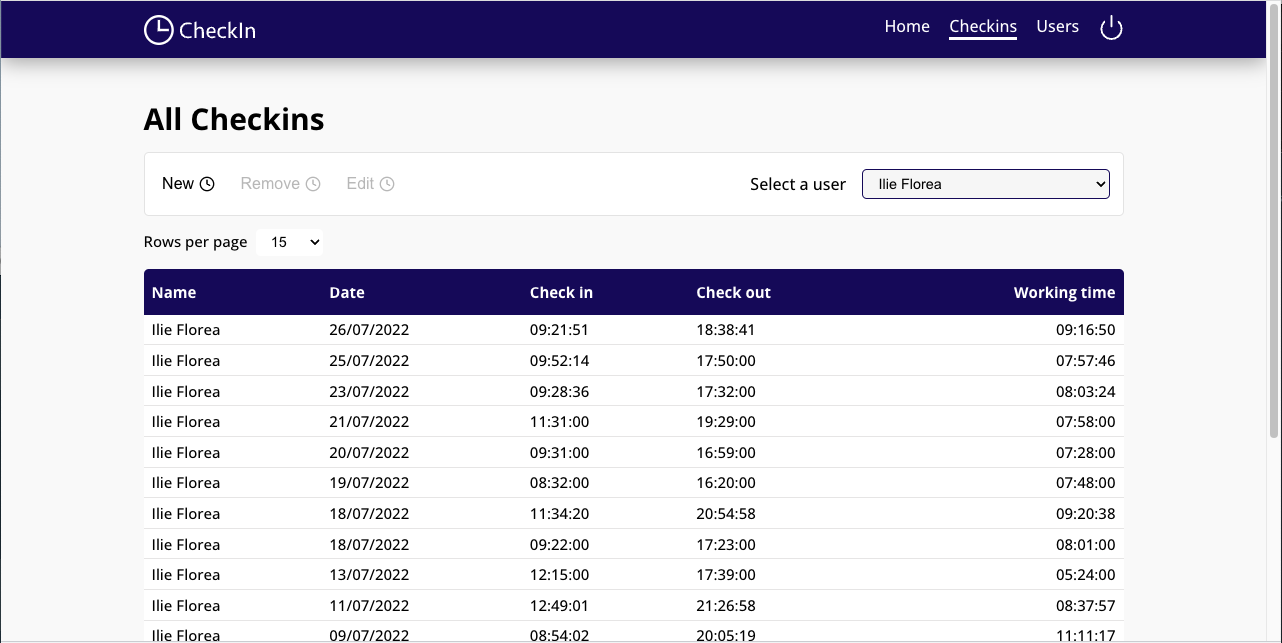
Task: Click the Working time column header
Action: click(x=1064, y=292)
